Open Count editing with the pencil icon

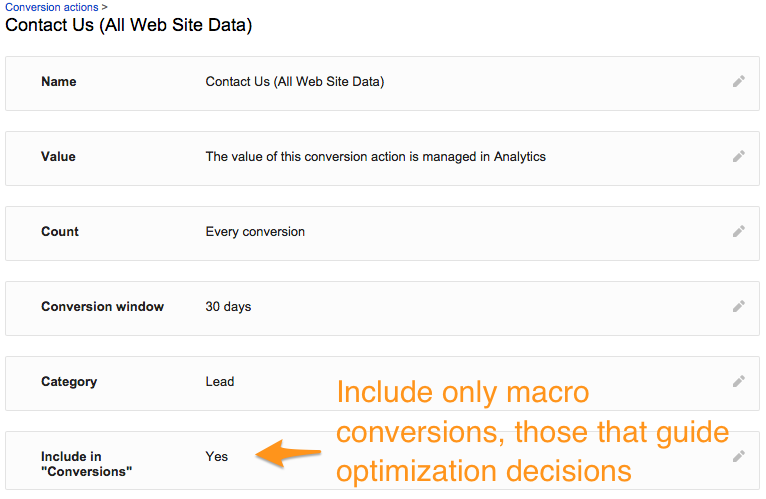pyautogui.click(x=739, y=231)
